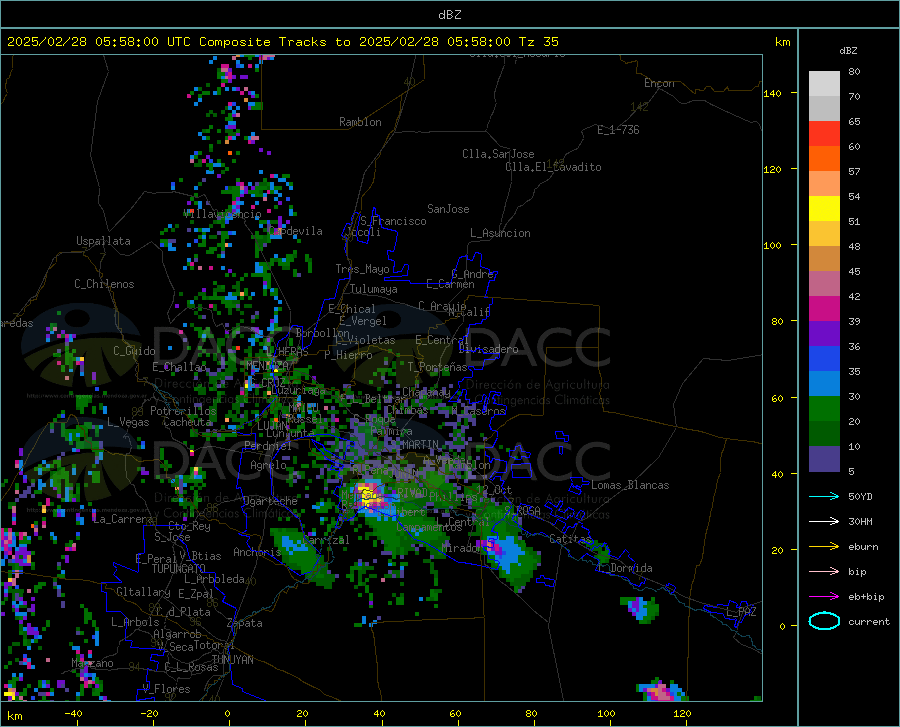The width and height of the screenshot is (900, 727).
Task: Click the 'Tulumaya' map label
Action: click(x=374, y=289)
